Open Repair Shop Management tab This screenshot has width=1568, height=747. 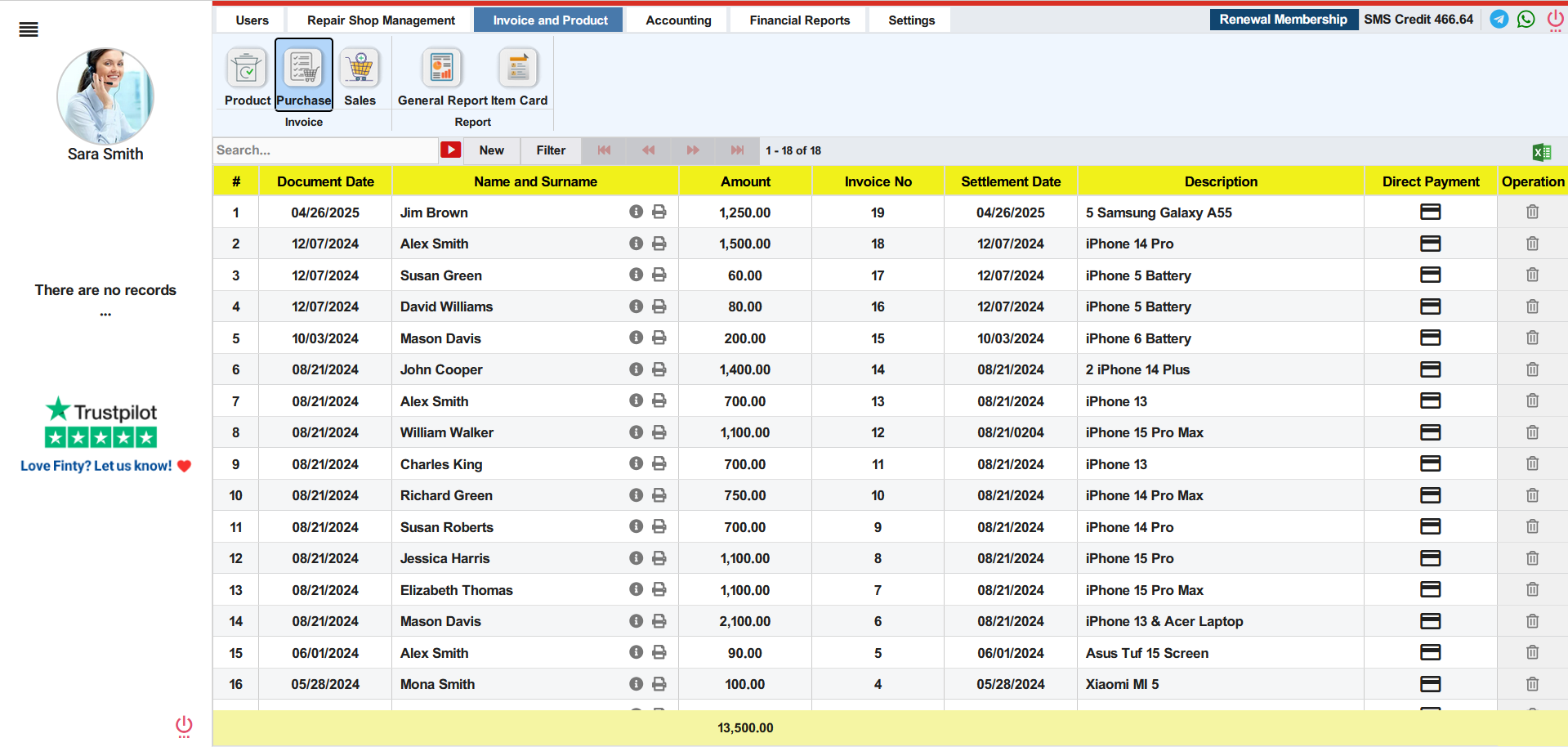point(381,20)
